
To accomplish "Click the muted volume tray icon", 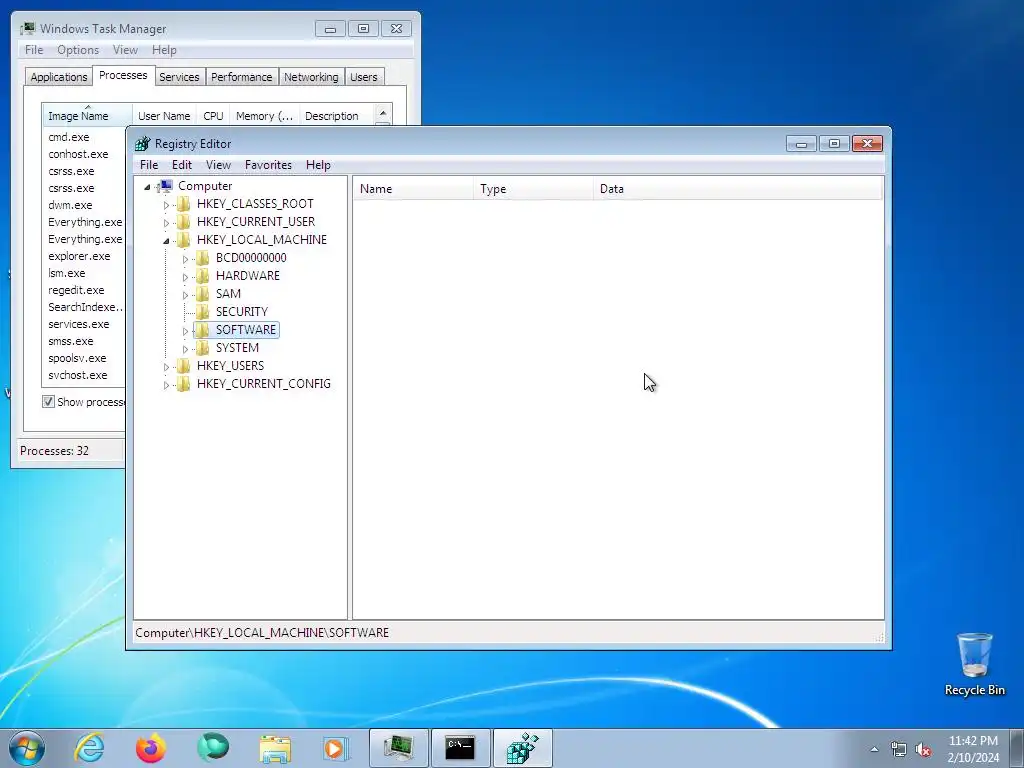I will pyautogui.click(x=923, y=750).
